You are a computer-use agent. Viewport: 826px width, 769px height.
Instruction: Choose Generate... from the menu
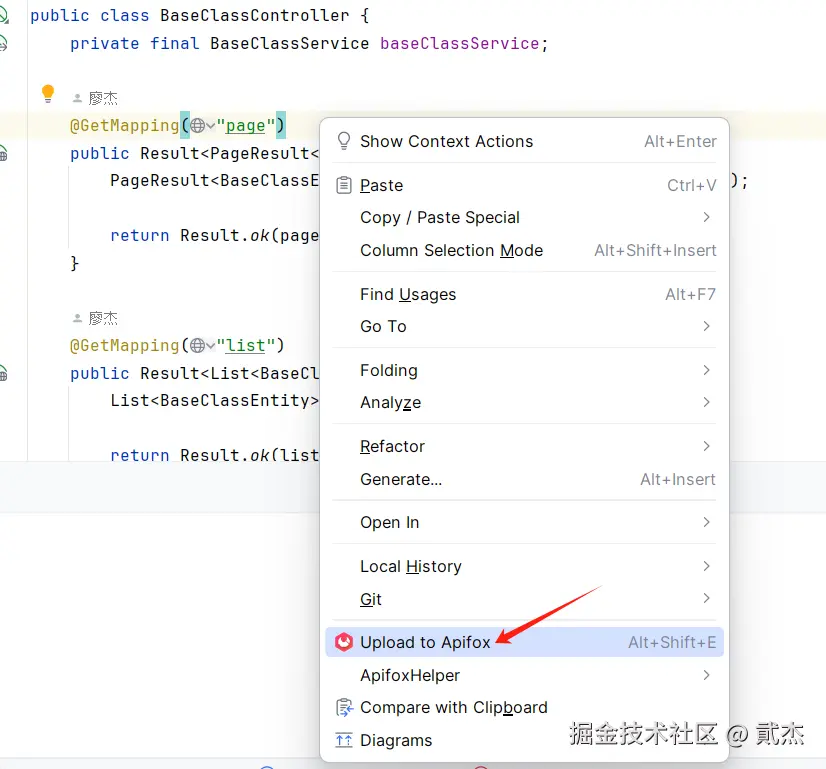point(524,479)
